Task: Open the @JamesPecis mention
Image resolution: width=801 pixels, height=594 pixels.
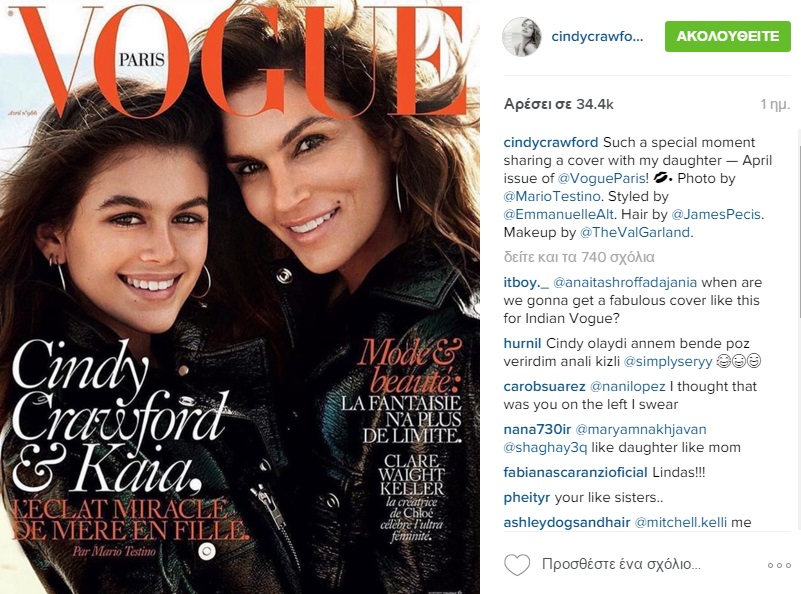Action: pos(716,215)
